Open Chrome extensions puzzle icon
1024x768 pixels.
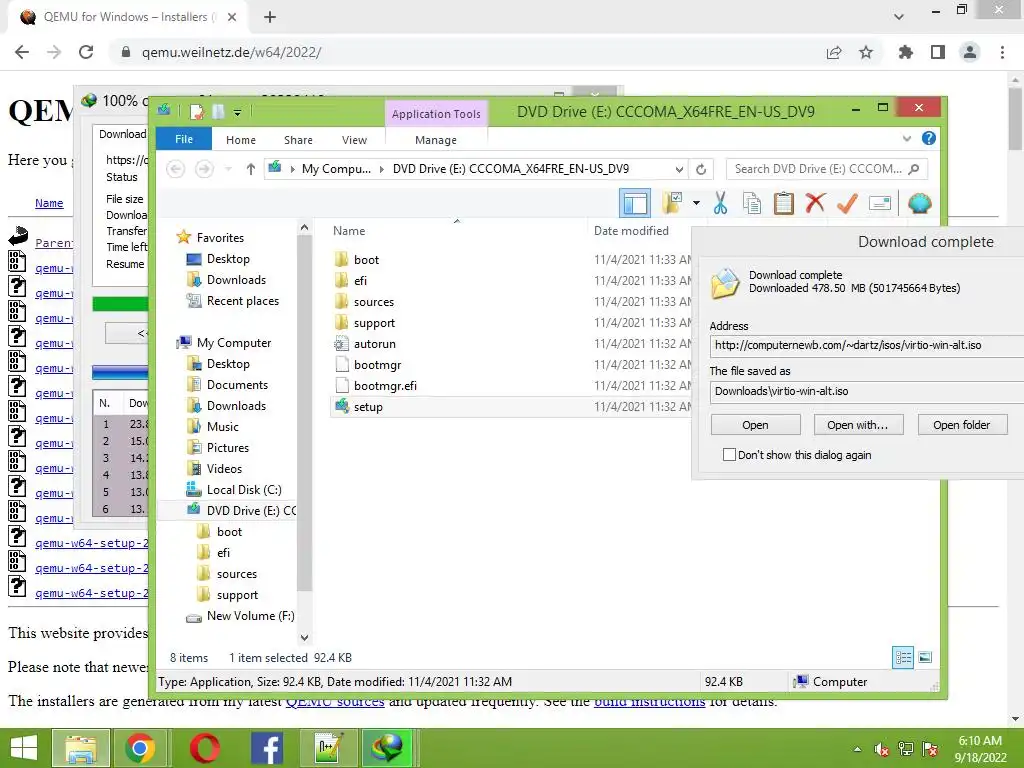(905, 52)
